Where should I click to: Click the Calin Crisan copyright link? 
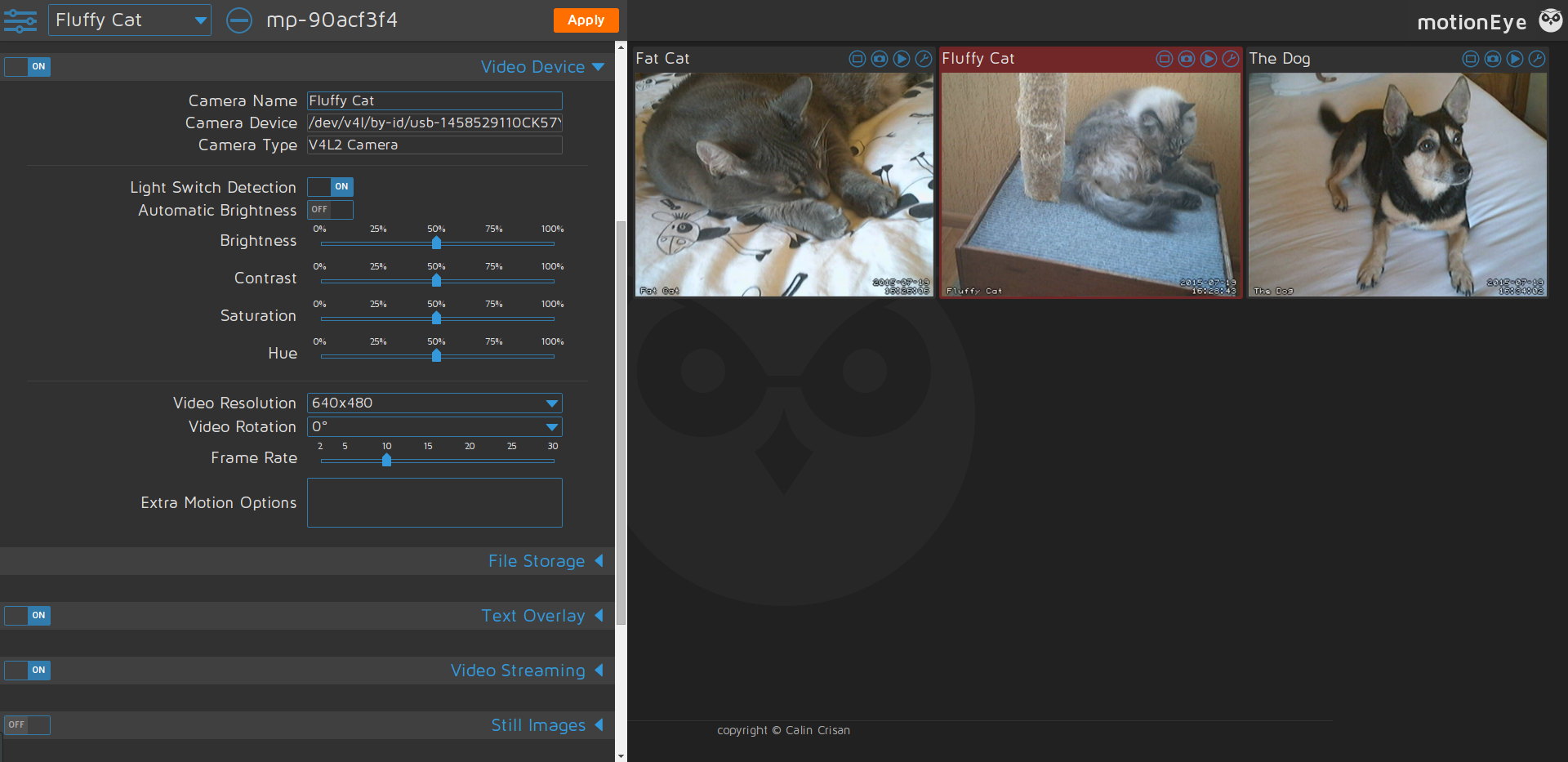tap(819, 730)
